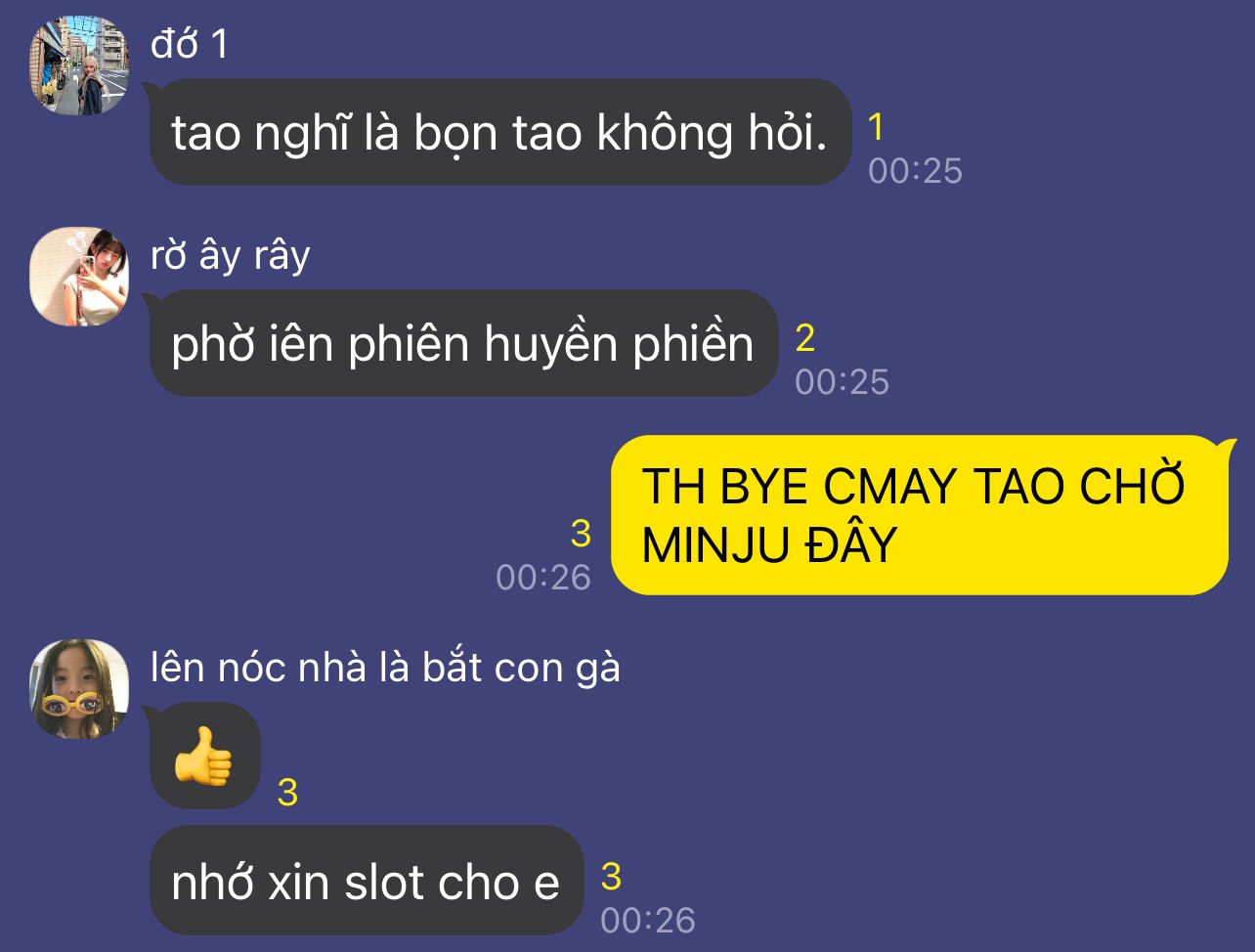Click unread count 1 beside first message

[877, 127]
